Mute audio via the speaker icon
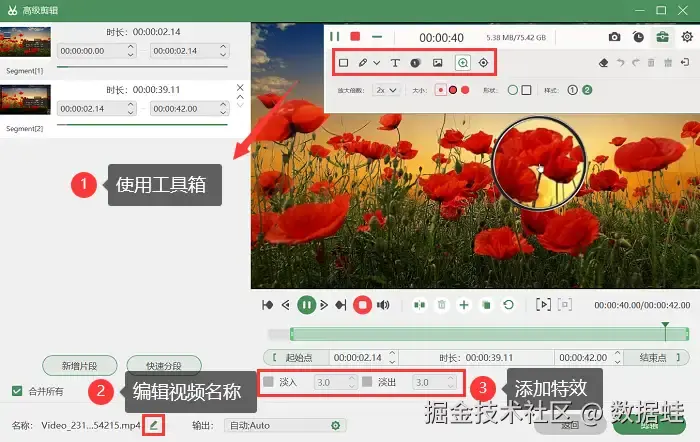 click(x=383, y=305)
